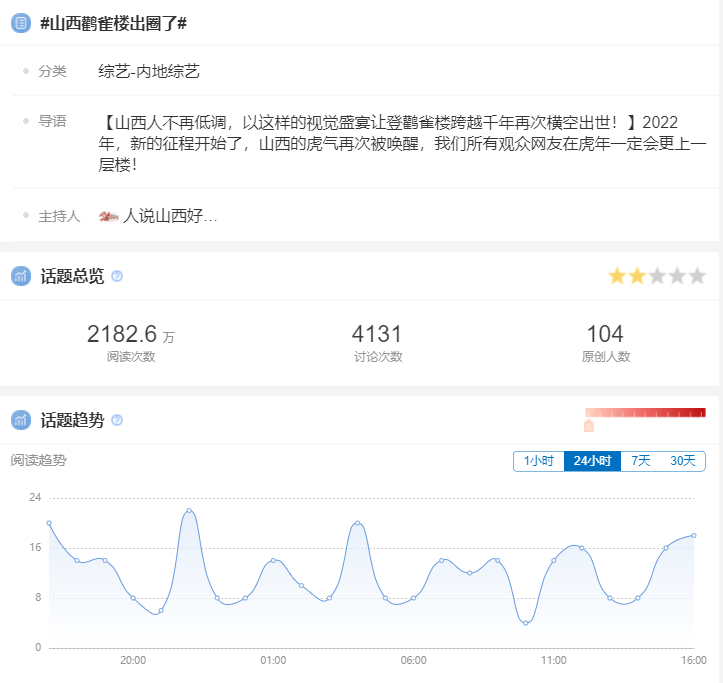Click the second gold rating star

pyautogui.click(x=637, y=276)
